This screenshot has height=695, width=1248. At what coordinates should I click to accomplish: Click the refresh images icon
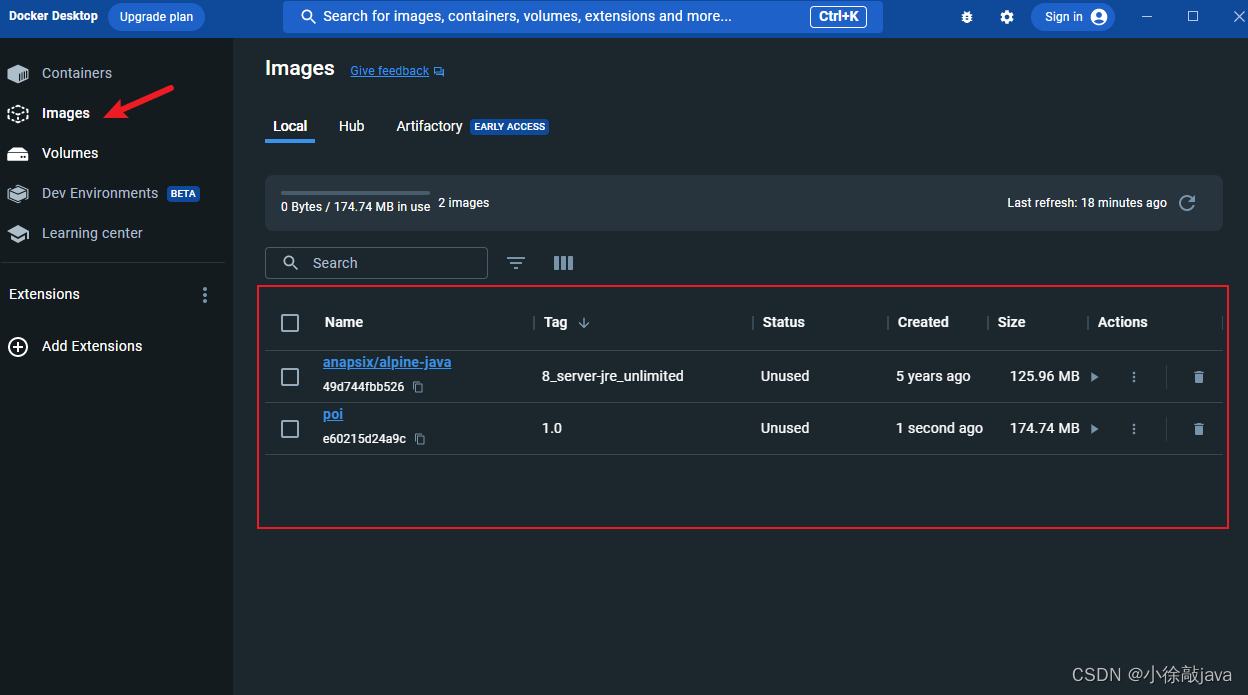[x=1187, y=203]
